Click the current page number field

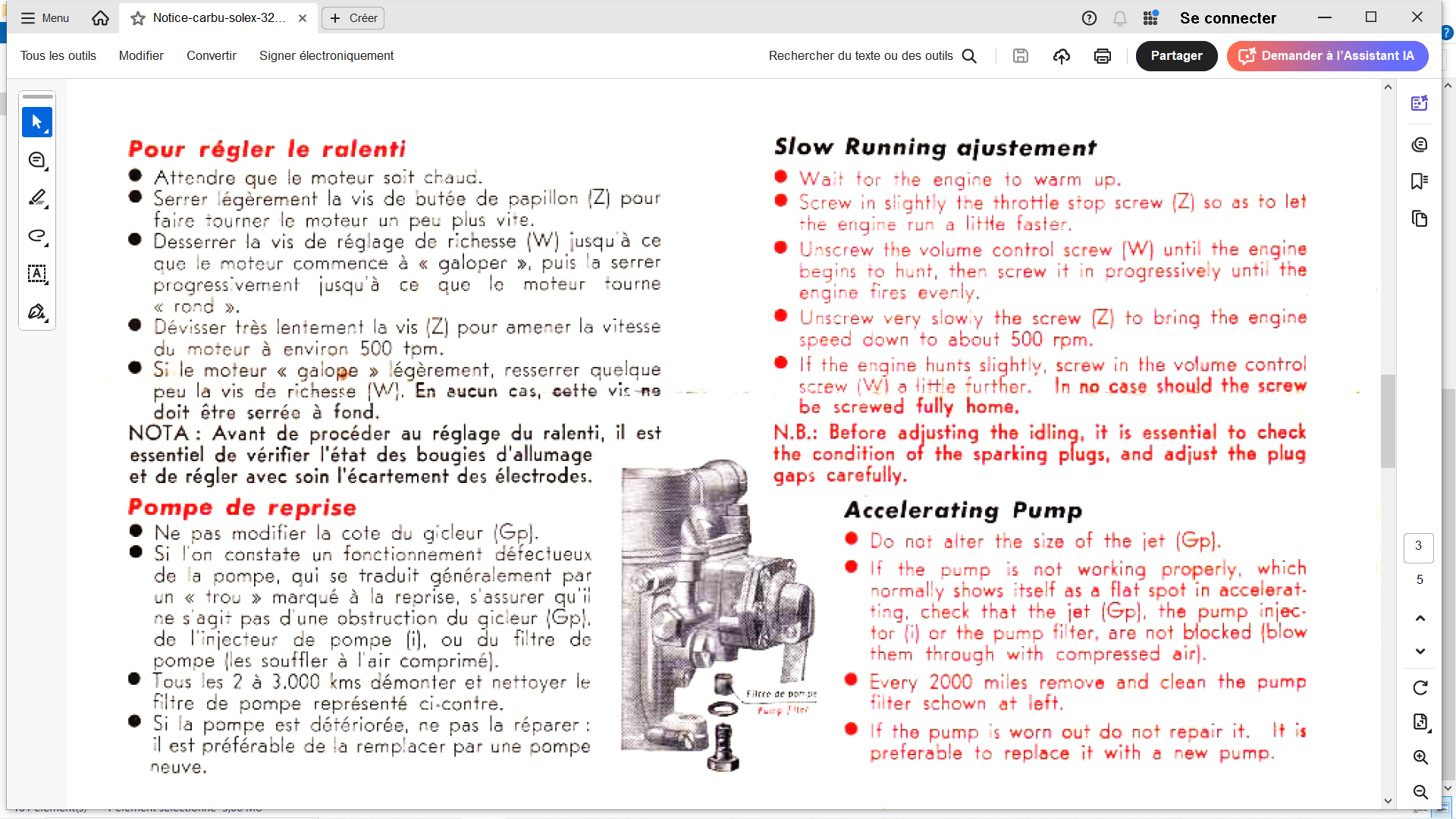pyautogui.click(x=1418, y=547)
